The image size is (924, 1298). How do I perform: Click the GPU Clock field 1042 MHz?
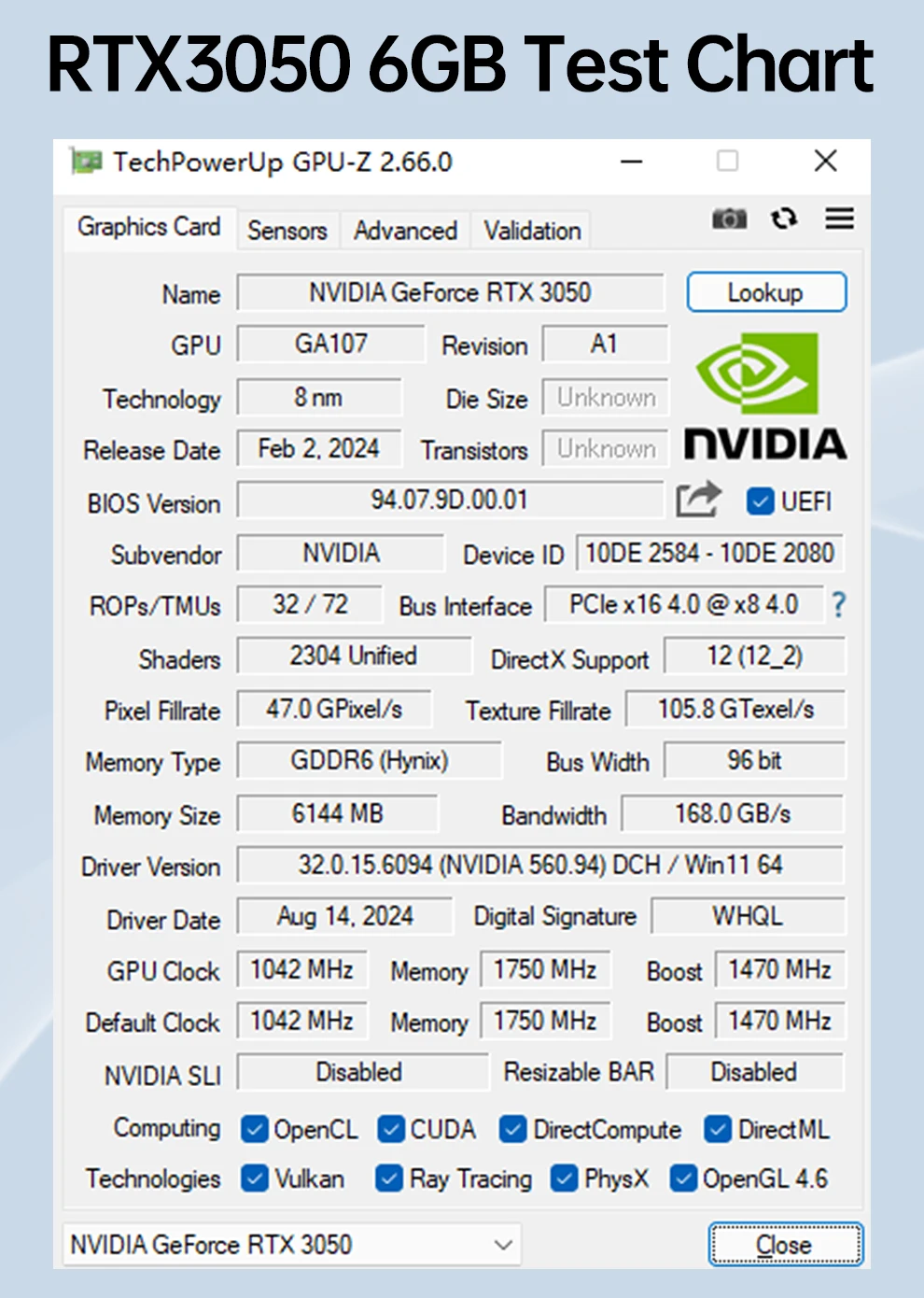[x=301, y=969]
